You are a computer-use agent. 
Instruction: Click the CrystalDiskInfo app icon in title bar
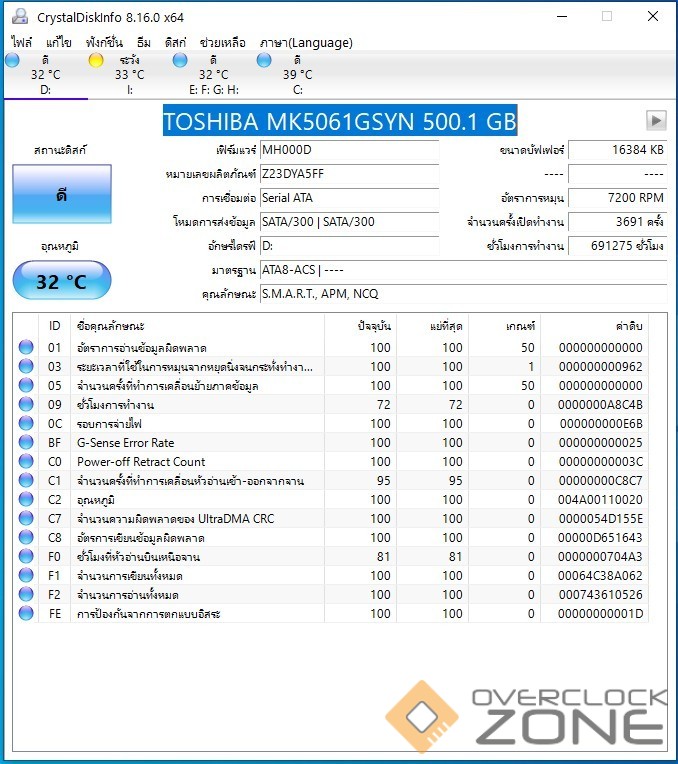(20, 17)
